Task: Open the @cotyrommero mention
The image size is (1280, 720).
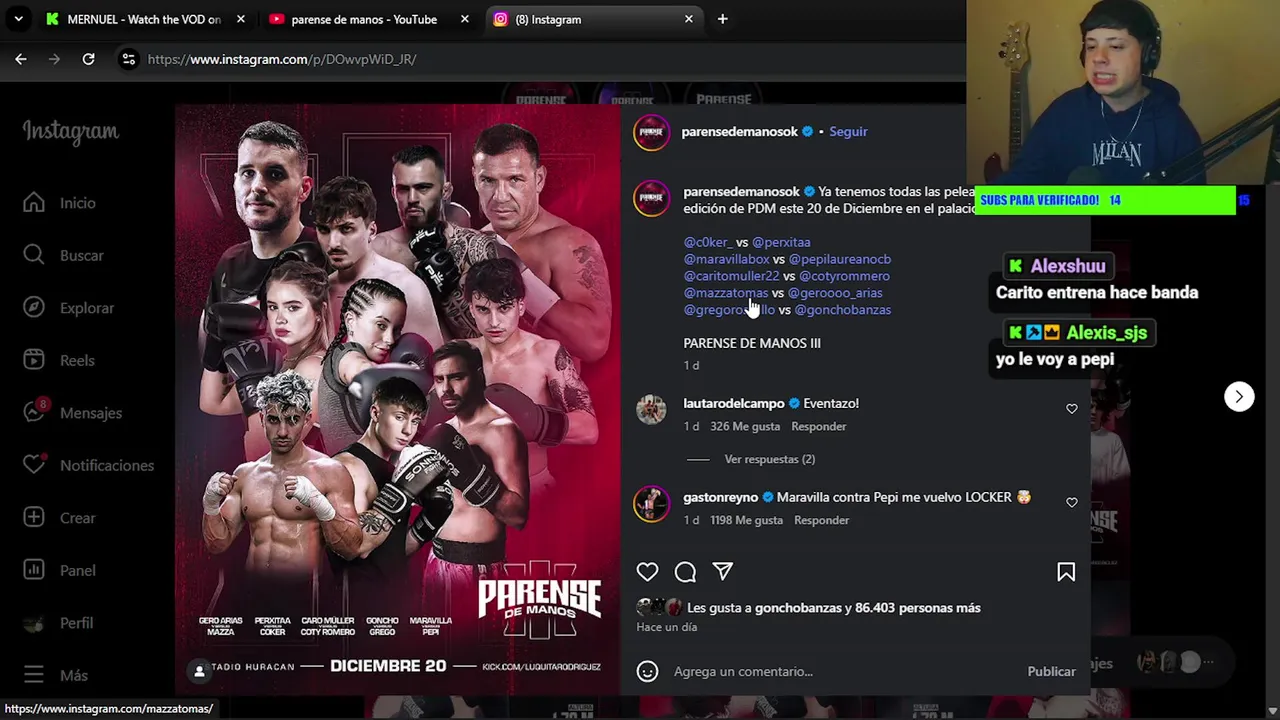Action: coord(844,276)
